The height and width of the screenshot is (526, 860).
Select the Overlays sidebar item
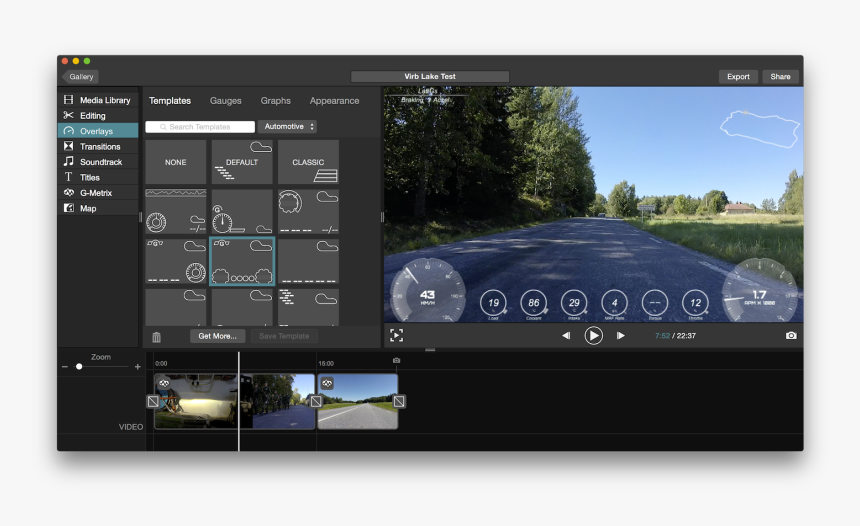click(x=98, y=131)
